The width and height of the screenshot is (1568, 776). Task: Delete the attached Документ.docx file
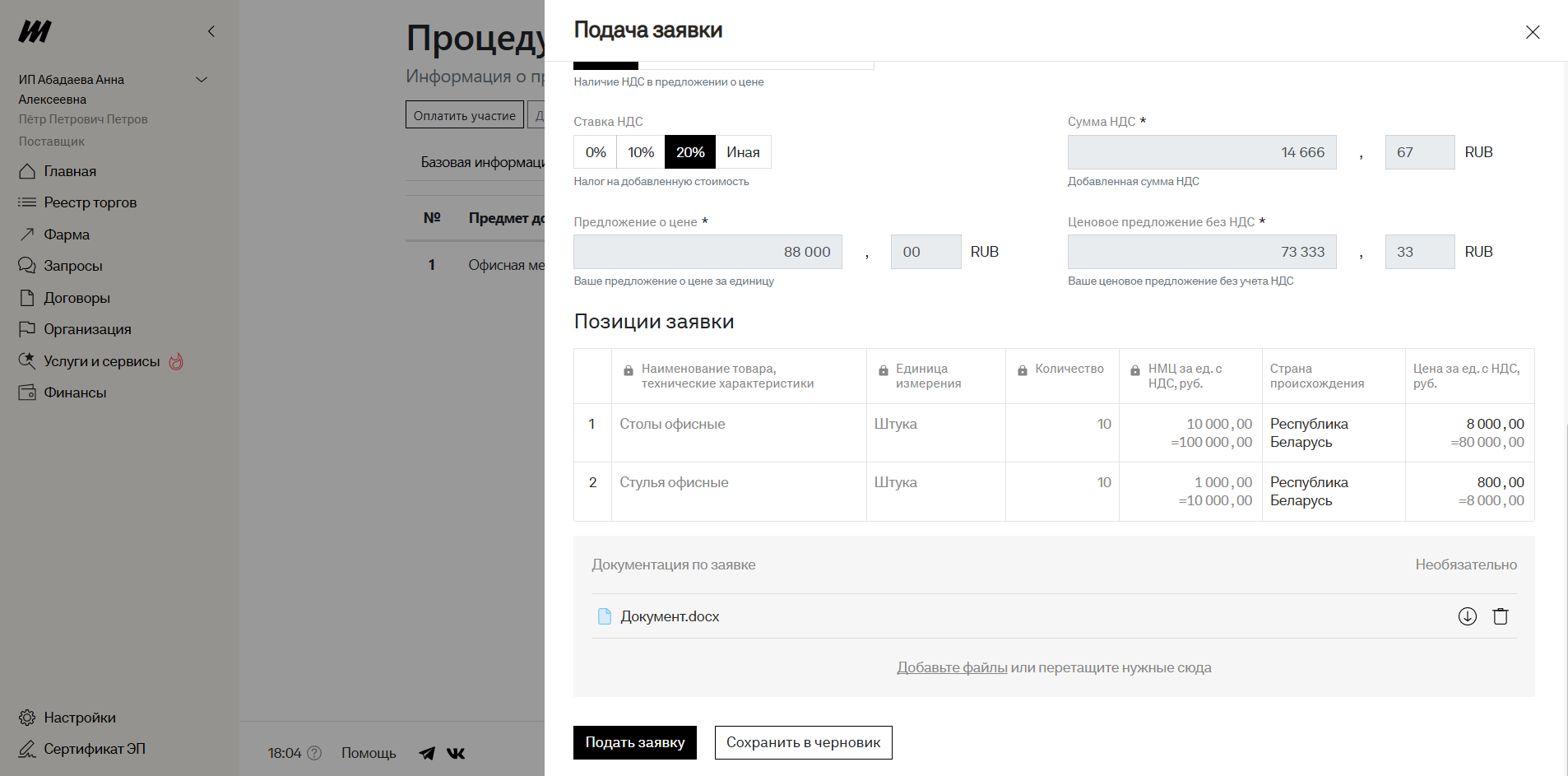[1501, 616]
